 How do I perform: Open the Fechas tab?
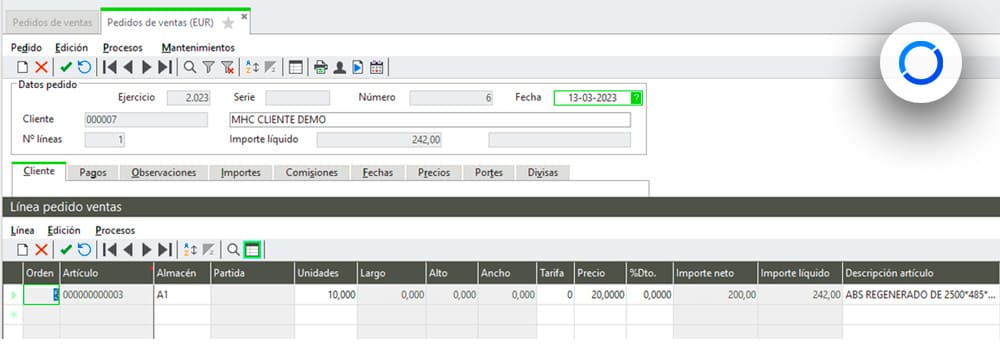point(378,172)
